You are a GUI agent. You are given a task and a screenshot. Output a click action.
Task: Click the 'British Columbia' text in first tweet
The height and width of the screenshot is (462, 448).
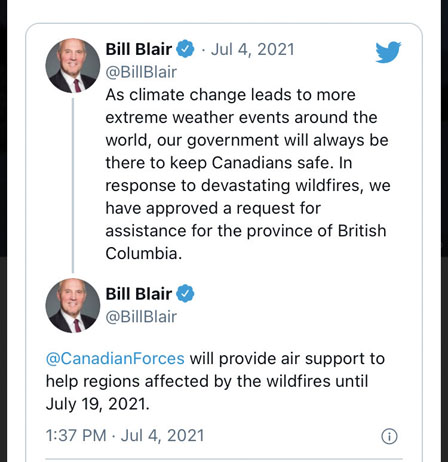pos(246,242)
